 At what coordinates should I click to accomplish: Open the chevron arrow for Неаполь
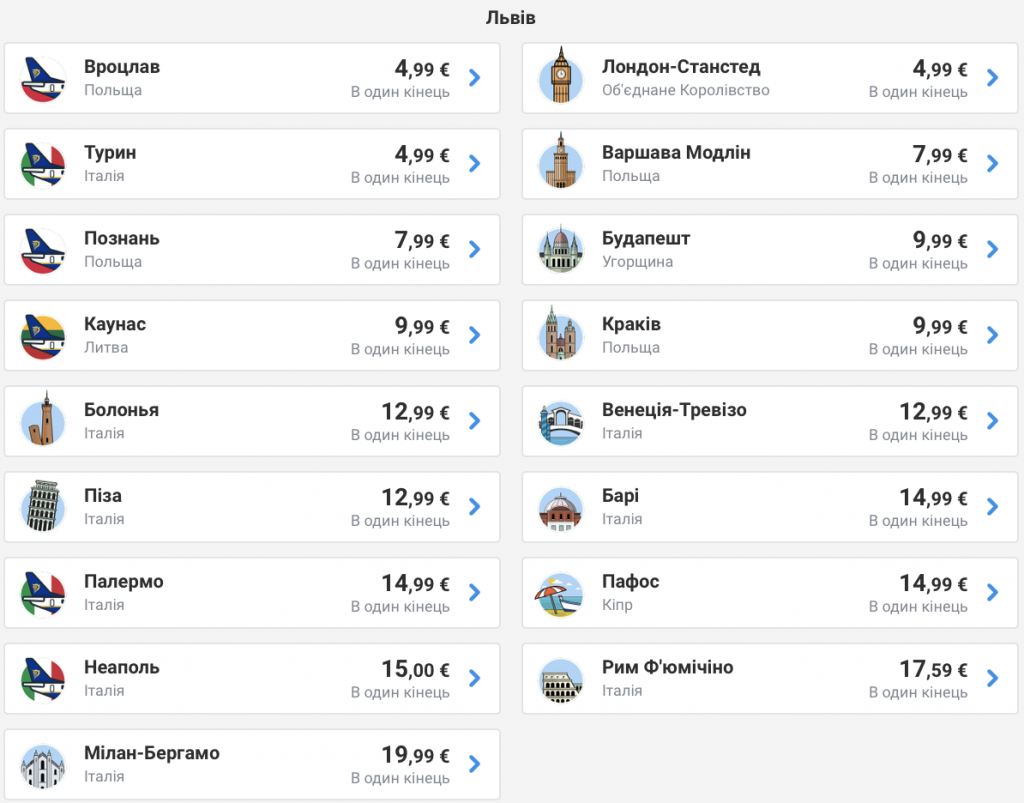click(475, 678)
